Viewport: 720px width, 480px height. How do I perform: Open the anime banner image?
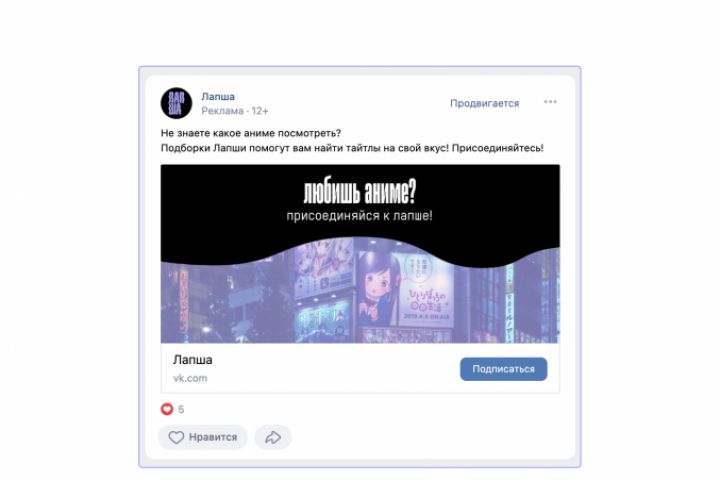coord(360,254)
